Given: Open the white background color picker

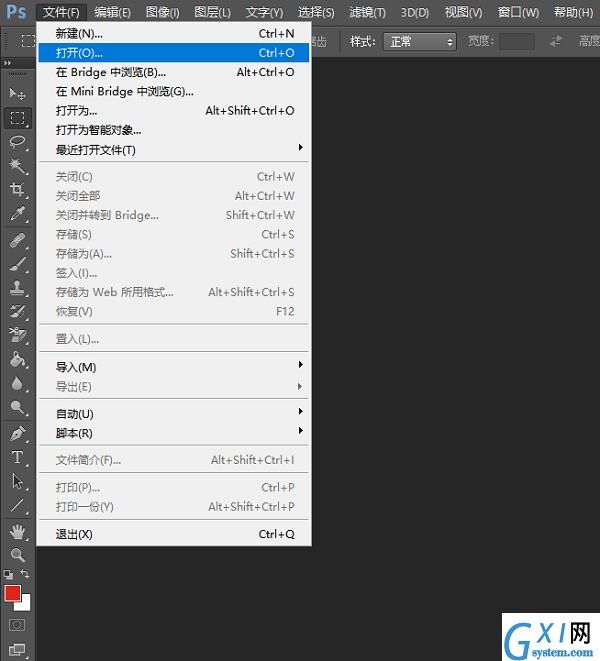Looking at the screenshot, I should 24,604.
